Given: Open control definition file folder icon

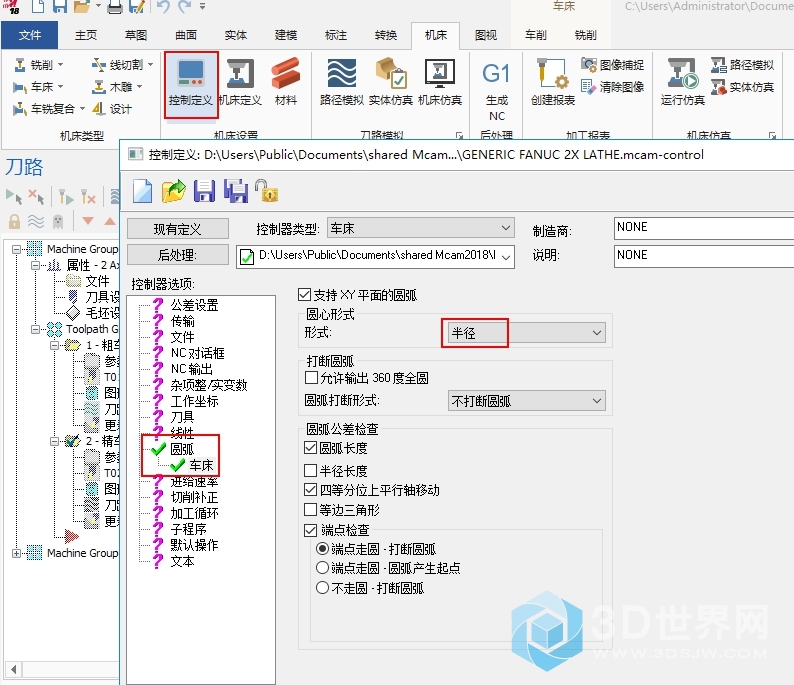Looking at the screenshot, I should (x=173, y=191).
